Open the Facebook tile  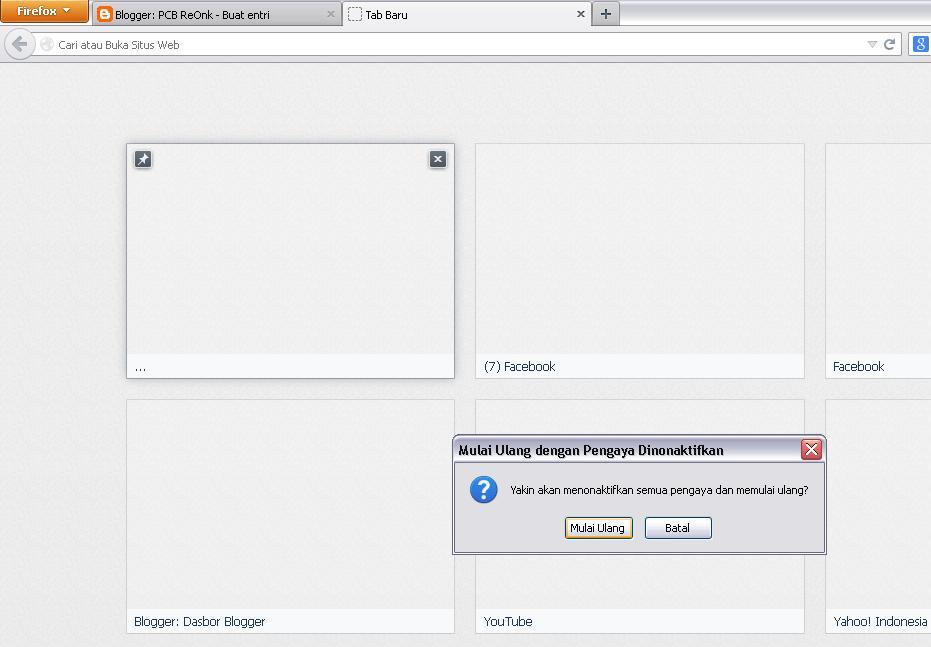pyautogui.click(x=878, y=261)
